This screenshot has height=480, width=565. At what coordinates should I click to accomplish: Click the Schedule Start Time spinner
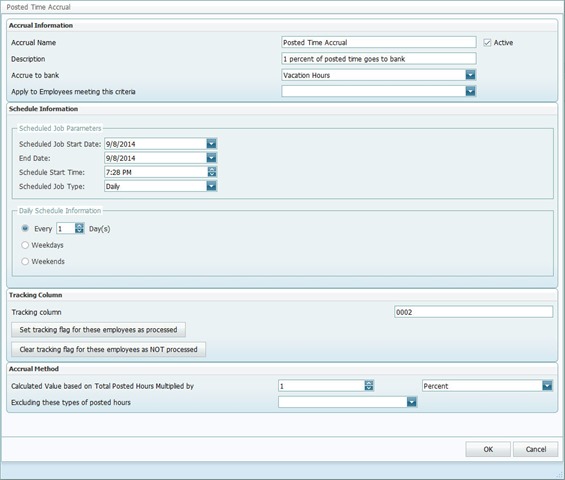pos(212,172)
